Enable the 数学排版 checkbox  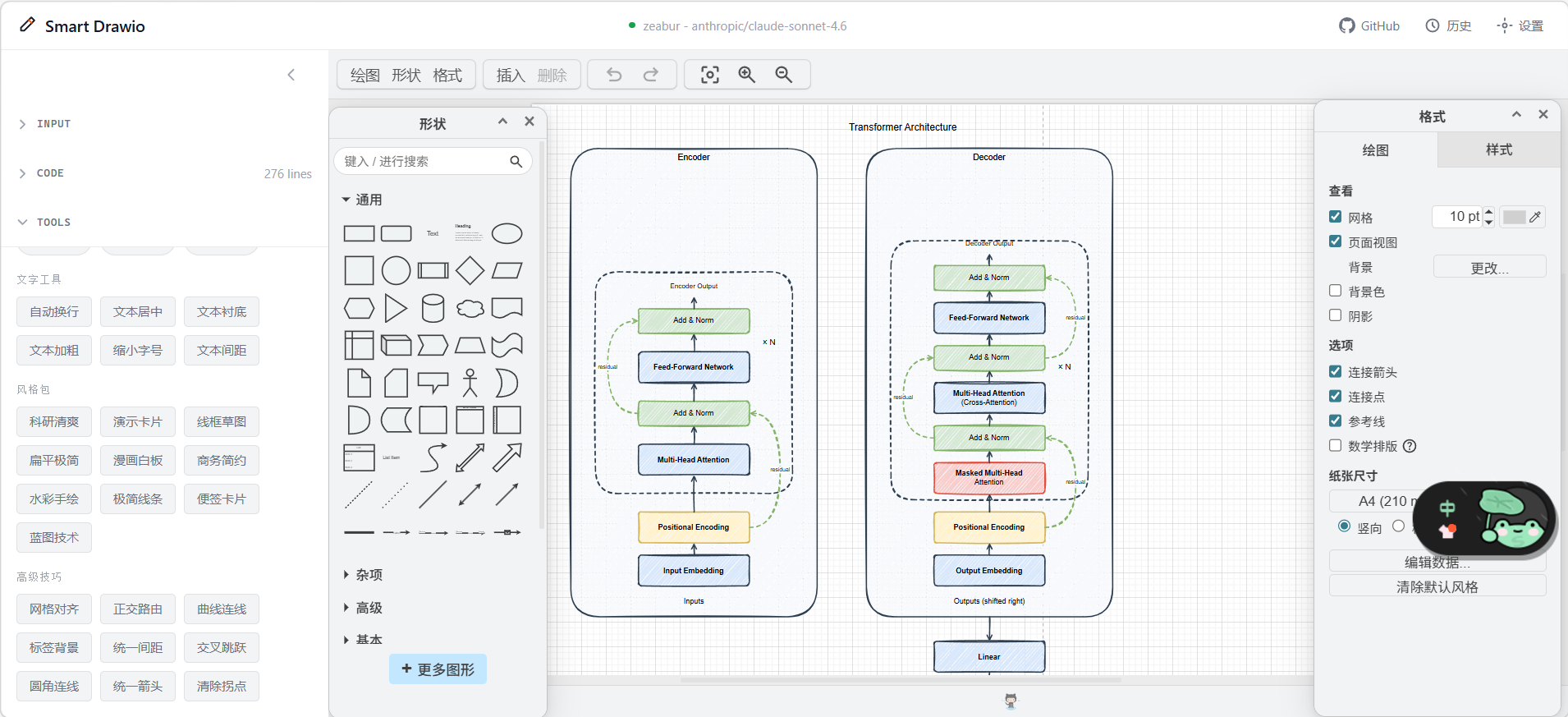[1336, 445]
